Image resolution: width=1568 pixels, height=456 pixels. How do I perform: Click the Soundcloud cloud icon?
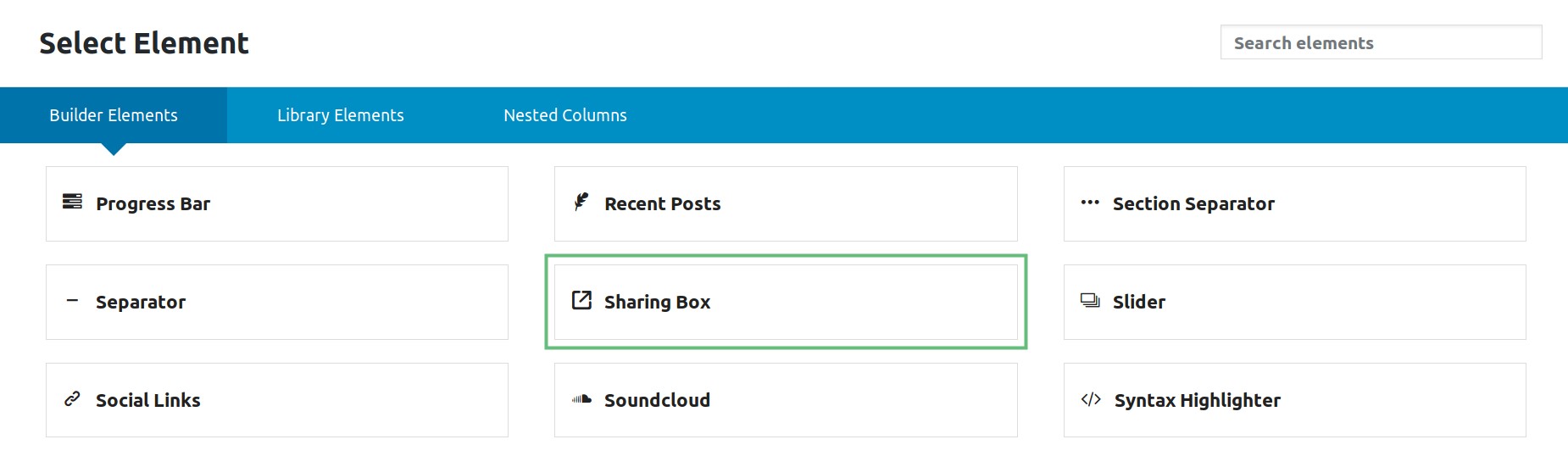pyautogui.click(x=581, y=398)
